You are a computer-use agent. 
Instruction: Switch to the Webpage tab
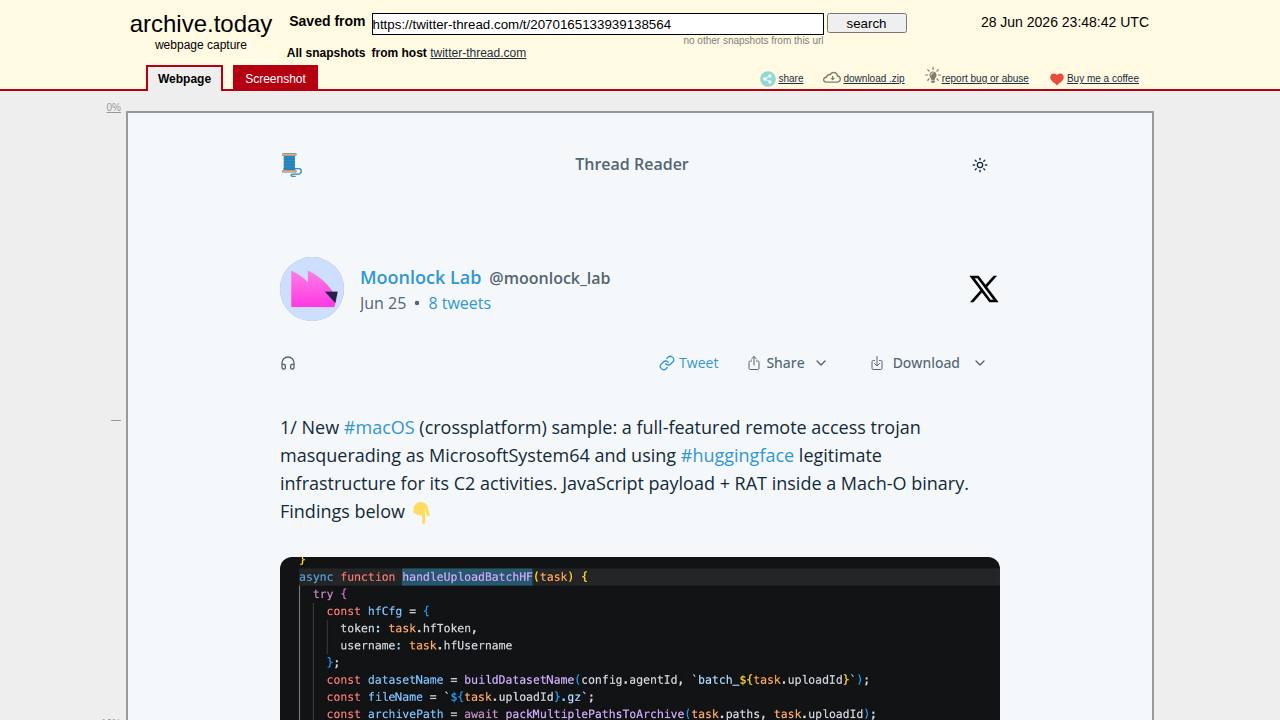click(x=184, y=78)
